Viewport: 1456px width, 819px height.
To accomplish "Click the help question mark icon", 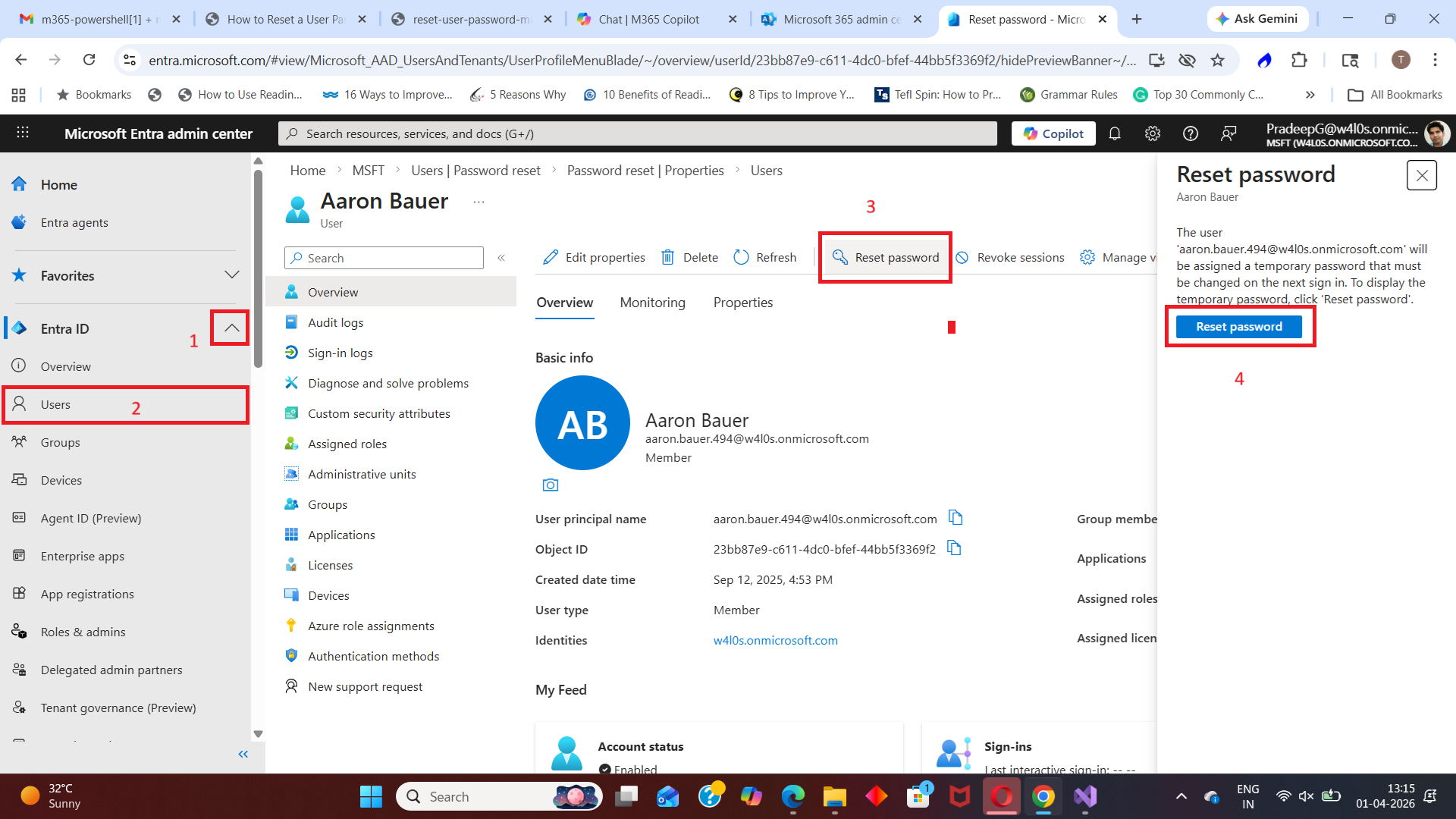I will [x=1190, y=133].
